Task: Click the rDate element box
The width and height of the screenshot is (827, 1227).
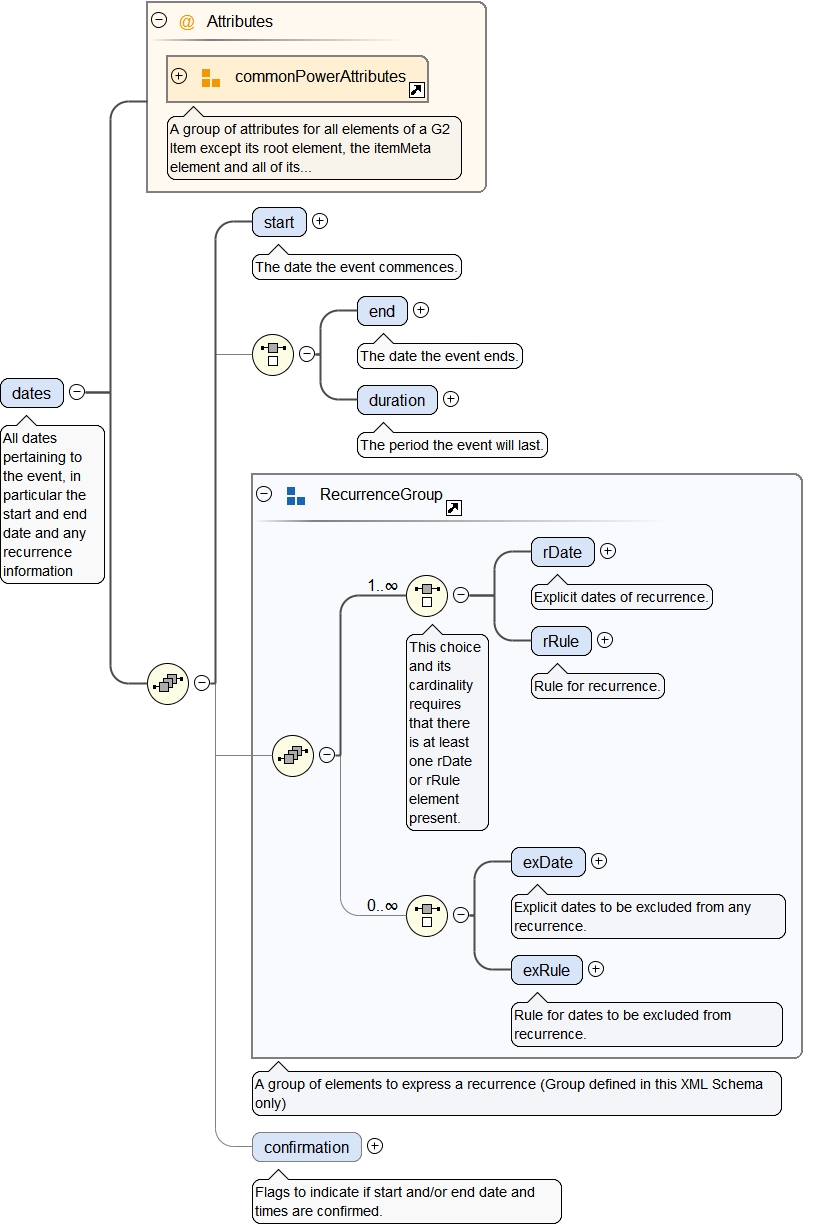Action: click(x=563, y=551)
